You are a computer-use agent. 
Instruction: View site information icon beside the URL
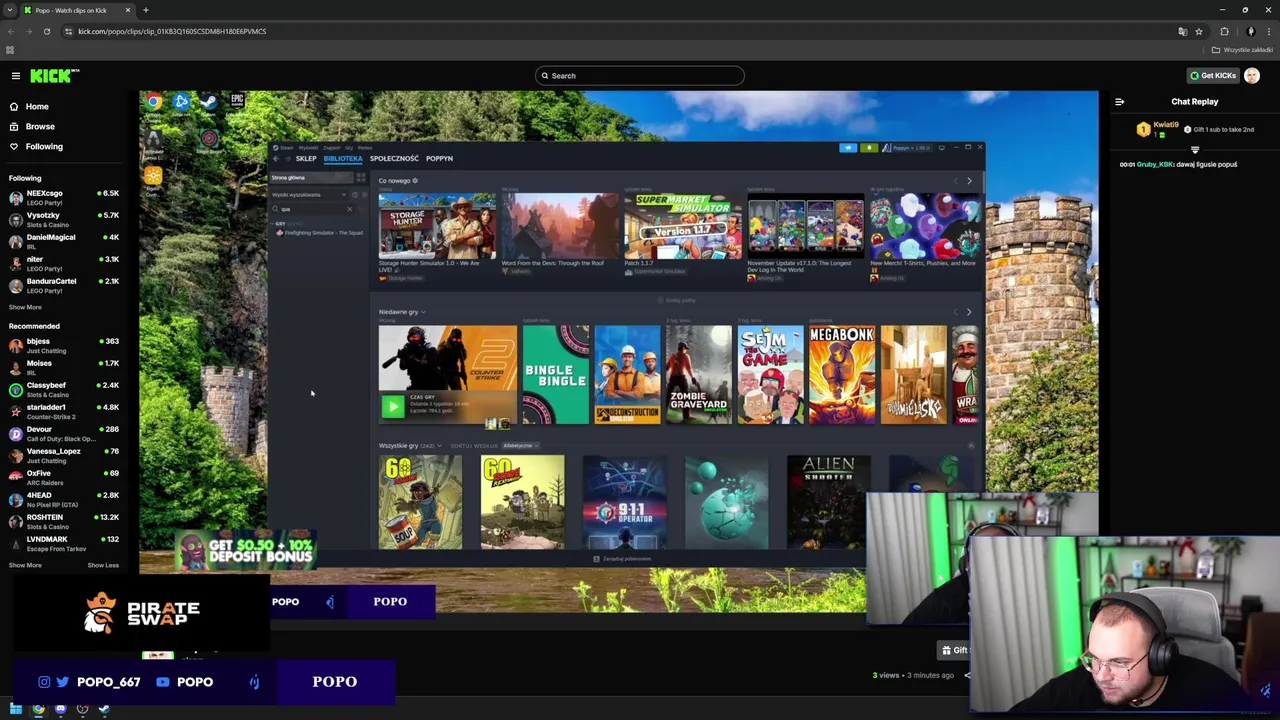(68, 31)
